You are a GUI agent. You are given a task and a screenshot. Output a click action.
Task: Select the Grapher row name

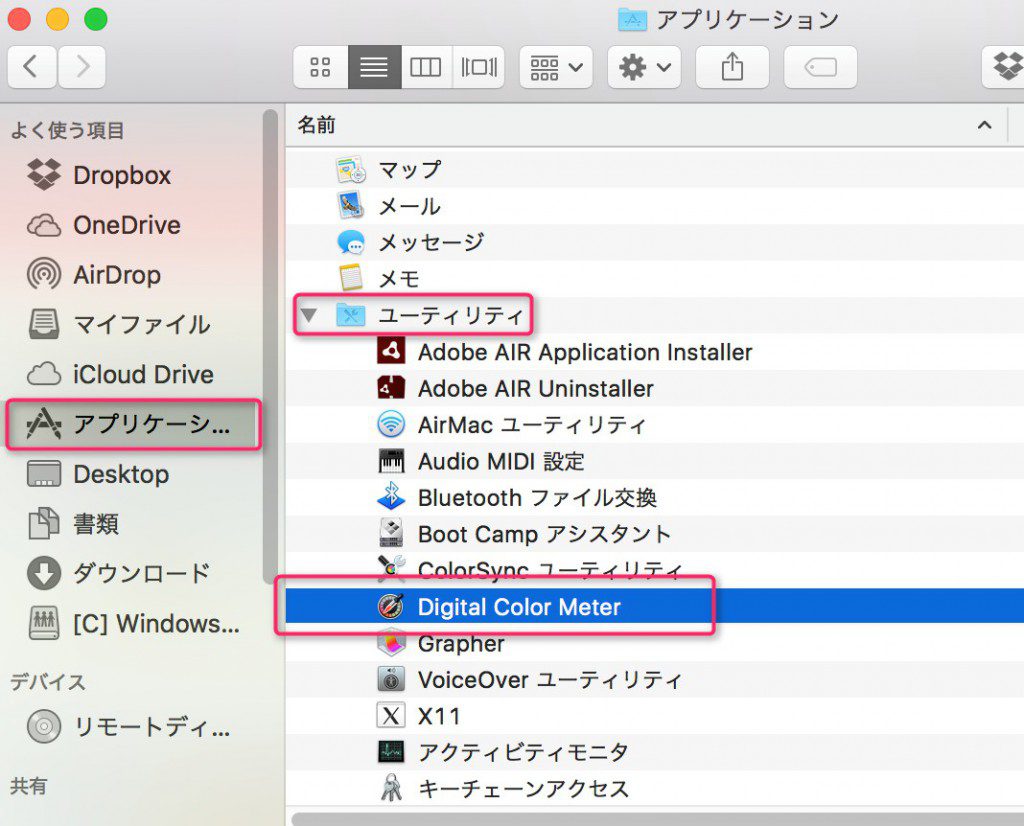[x=461, y=644]
